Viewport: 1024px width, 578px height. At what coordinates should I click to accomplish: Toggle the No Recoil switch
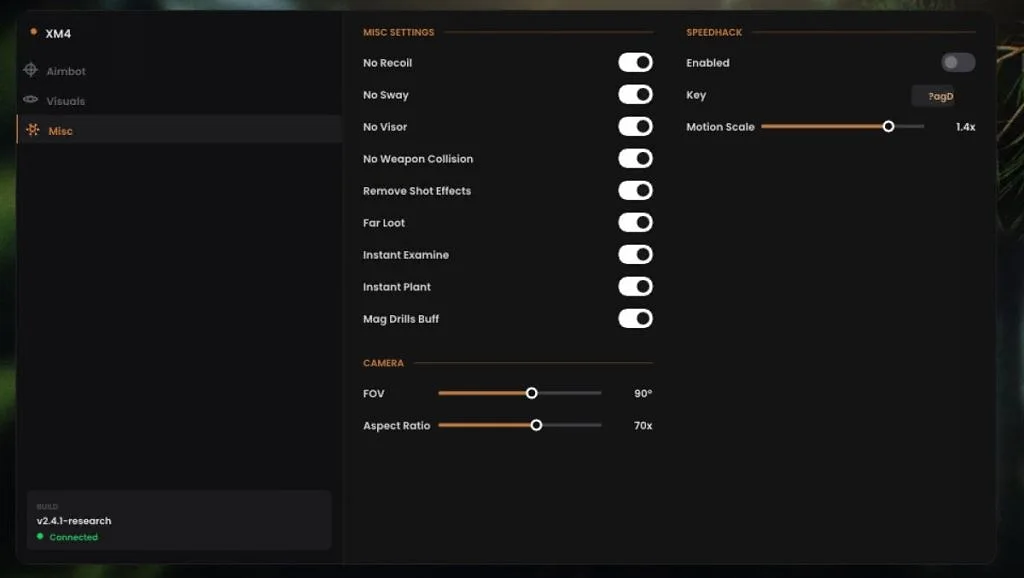click(635, 63)
